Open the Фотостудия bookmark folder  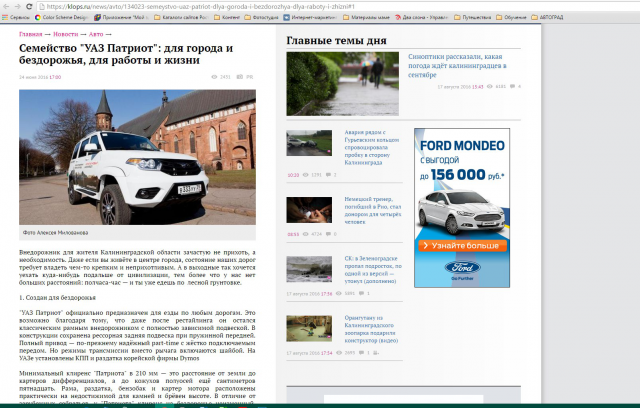tap(262, 17)
